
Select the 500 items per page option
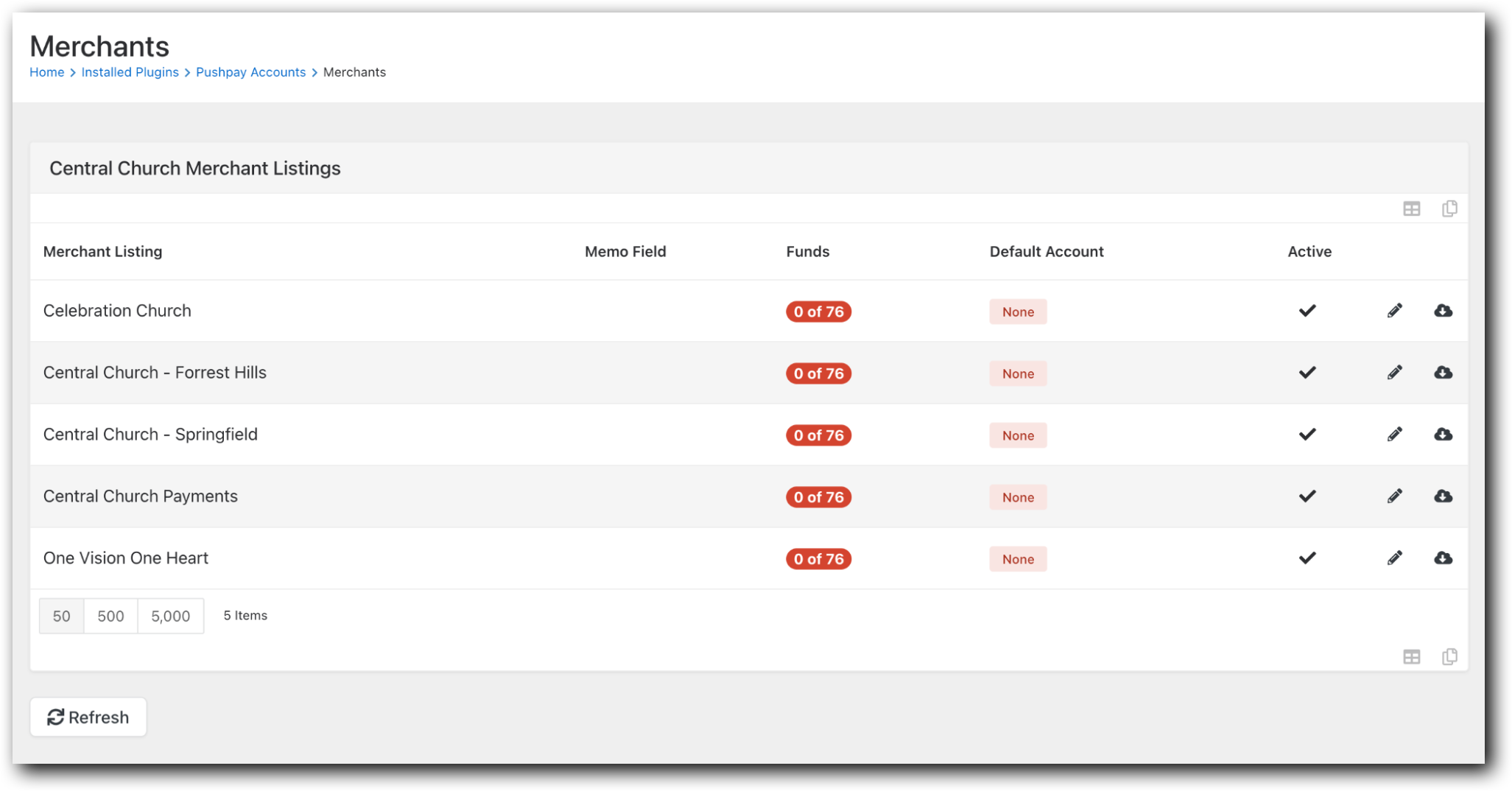110,616
